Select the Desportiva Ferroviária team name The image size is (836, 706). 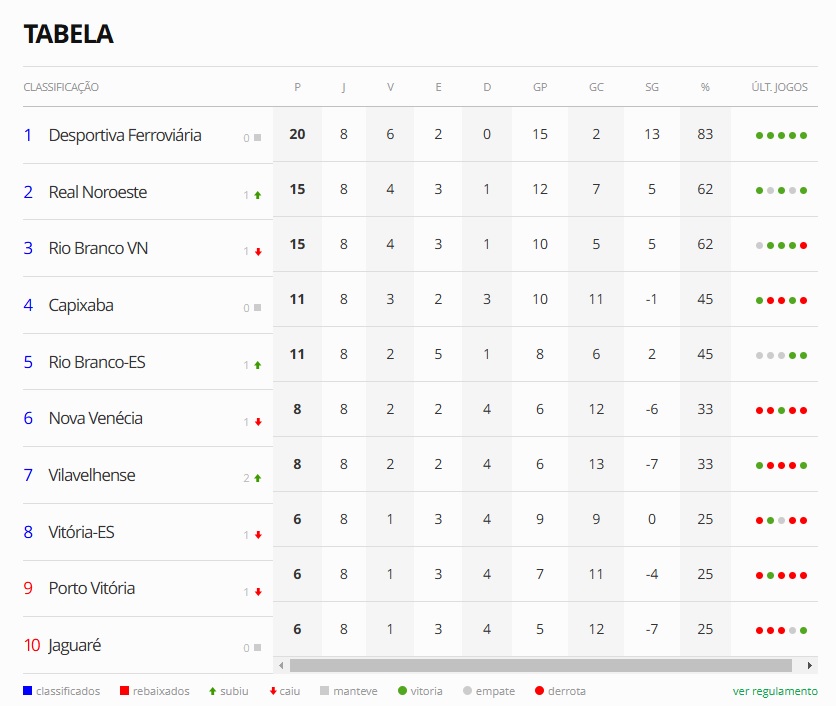[125, 135]
